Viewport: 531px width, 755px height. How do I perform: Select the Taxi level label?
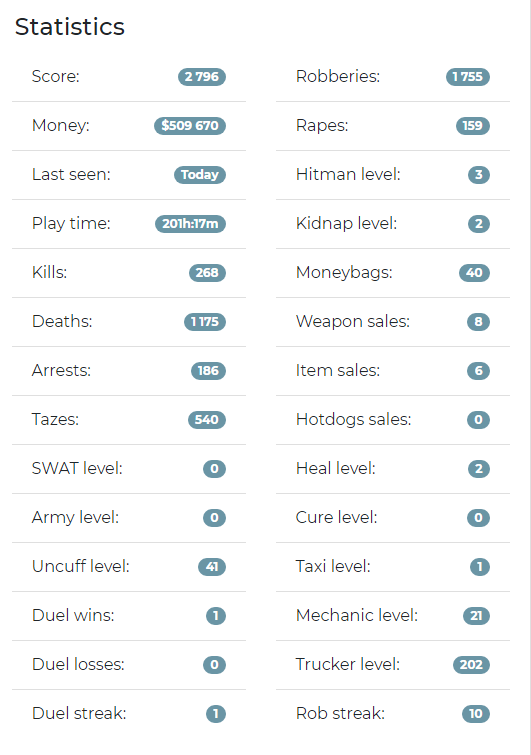333,566
